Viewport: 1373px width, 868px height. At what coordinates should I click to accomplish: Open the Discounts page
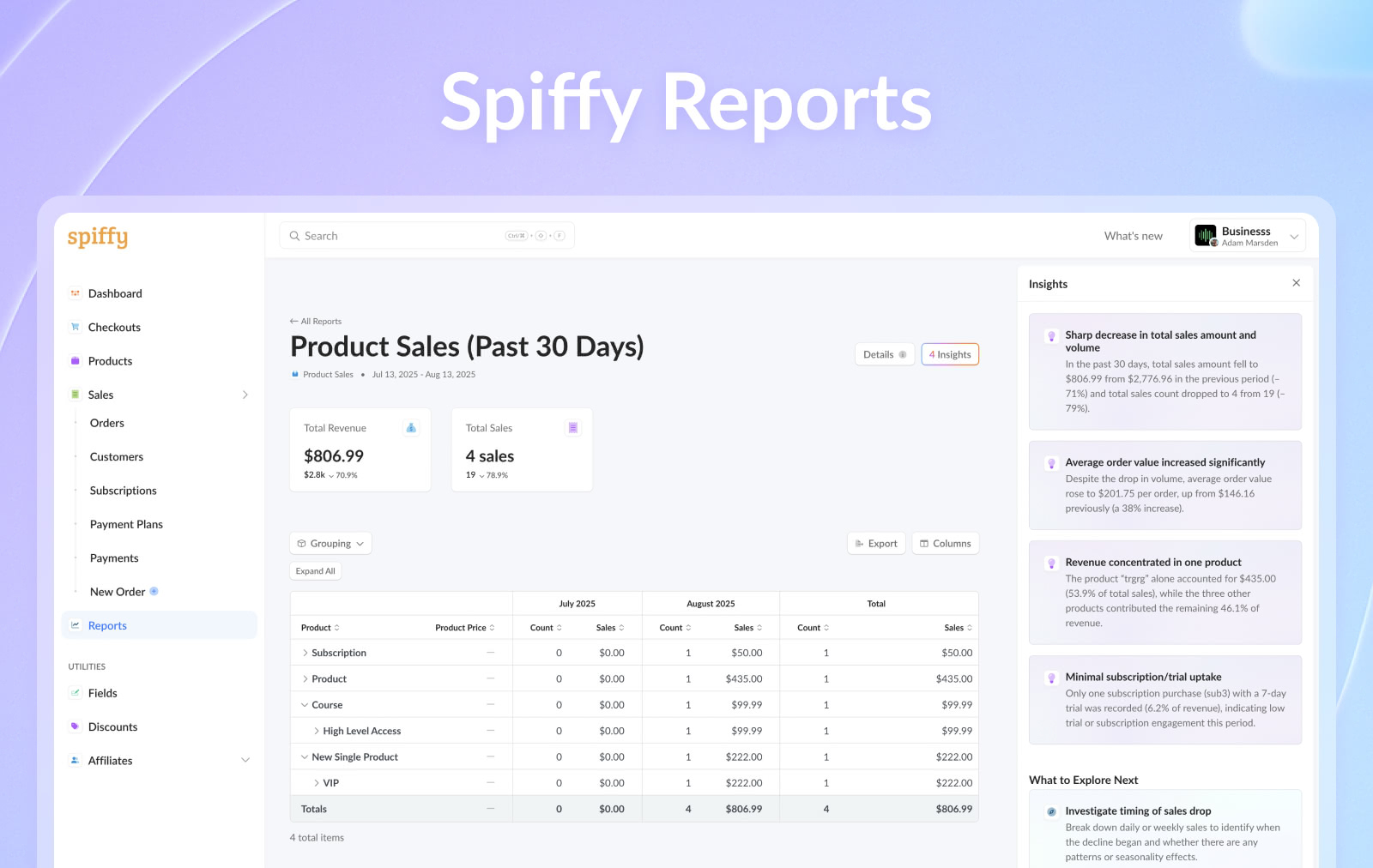click(x=112, y=727)
